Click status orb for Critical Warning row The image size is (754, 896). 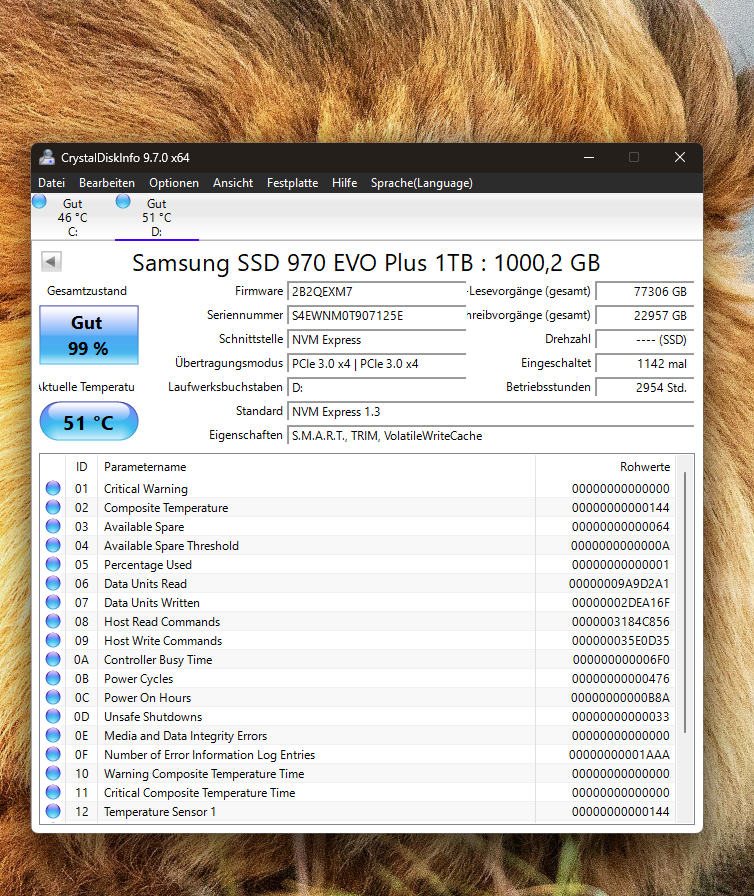(53, 488)
